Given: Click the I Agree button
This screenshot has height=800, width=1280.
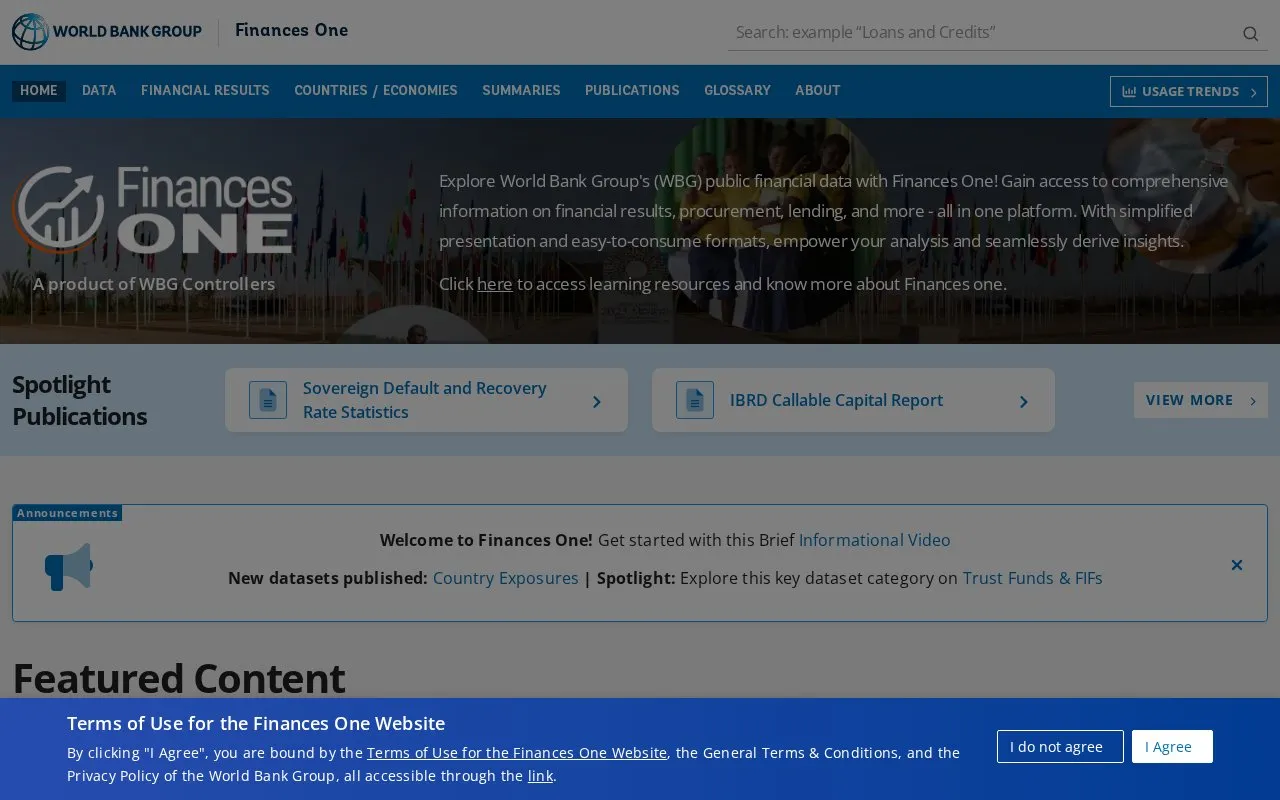Looking at the screenshot, I should pos(1172,747).
